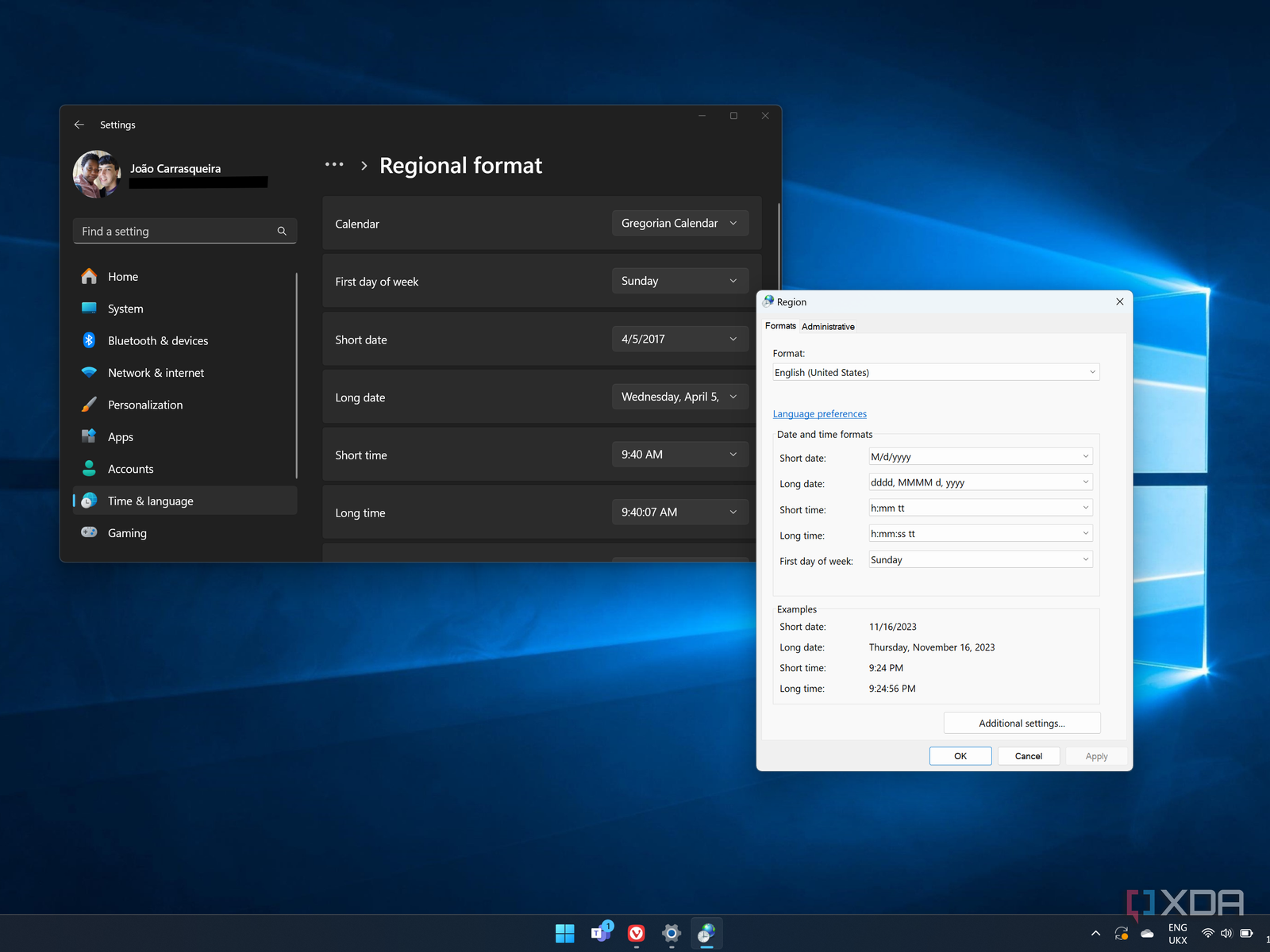The height and width of the screenshot is (952, 1270).
Task: Click the Settings back arrow icon
Action: coord(79,125)
